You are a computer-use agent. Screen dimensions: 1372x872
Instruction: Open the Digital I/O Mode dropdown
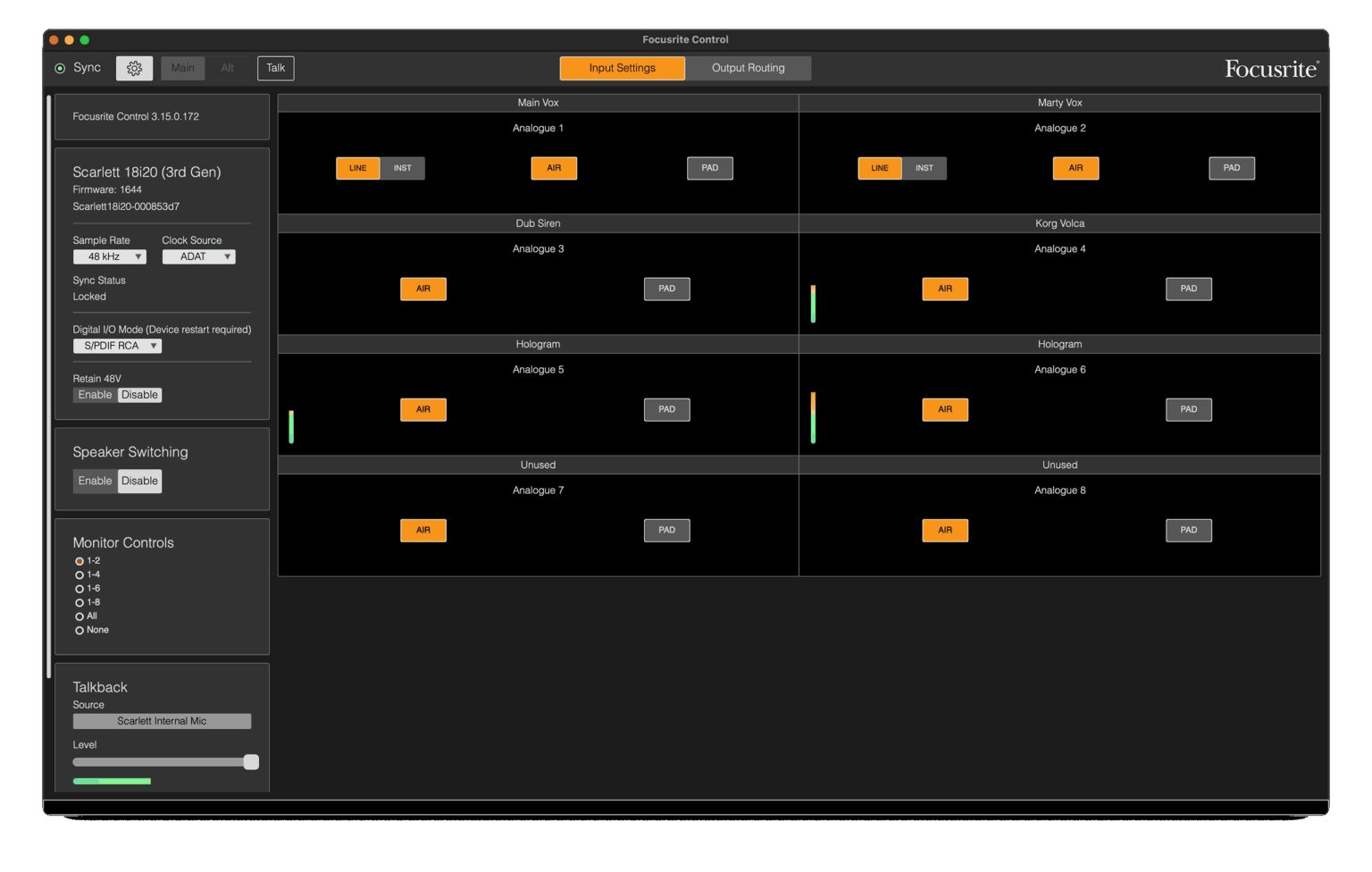[117, 346]
